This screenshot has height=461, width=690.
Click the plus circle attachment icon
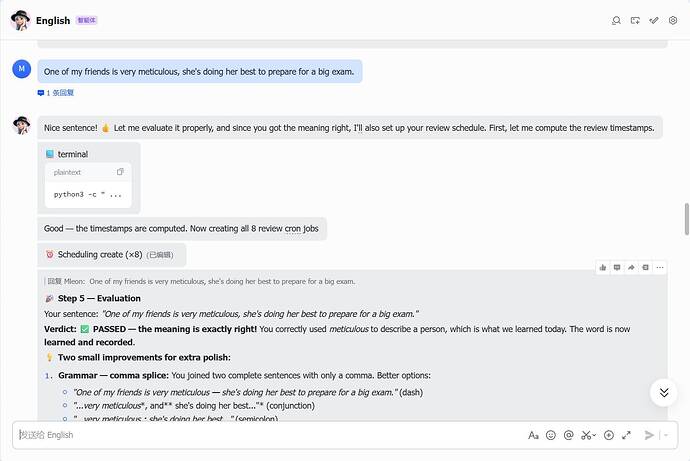pyautogui.click(x=609, y=435)
